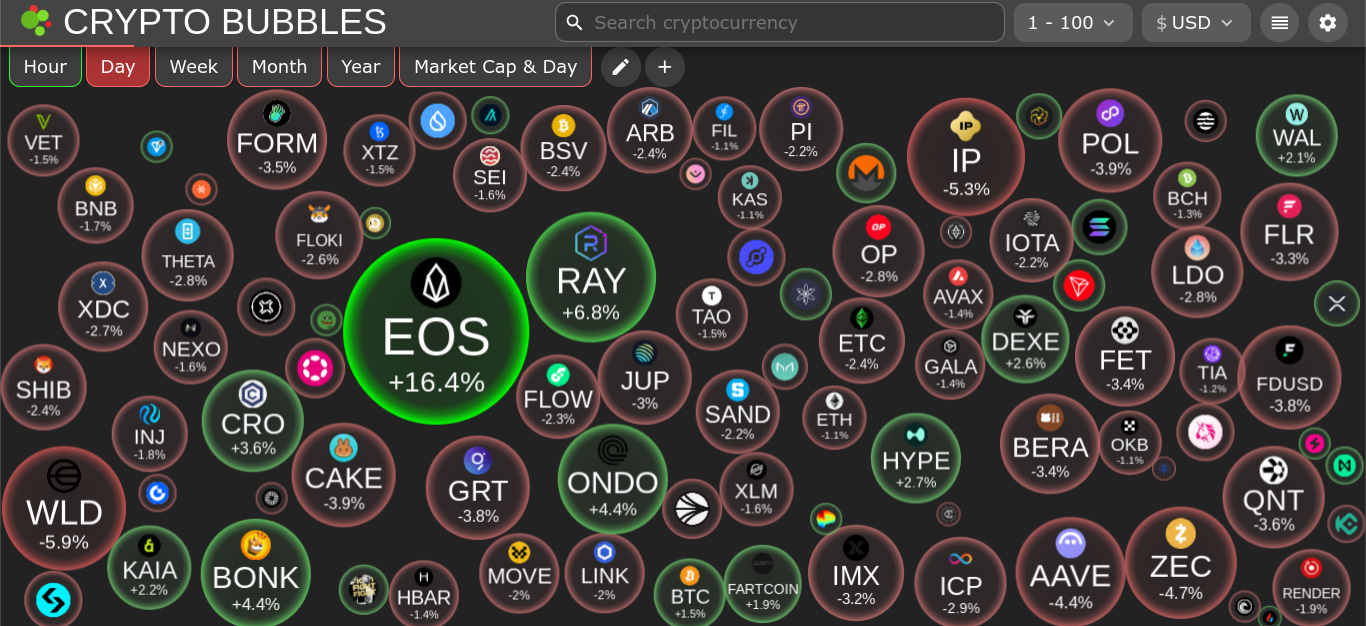Image resolution: width=1366 pixels, height=626 pixels.
Task: Switch to the Week tab
Action: pos(194,67)
